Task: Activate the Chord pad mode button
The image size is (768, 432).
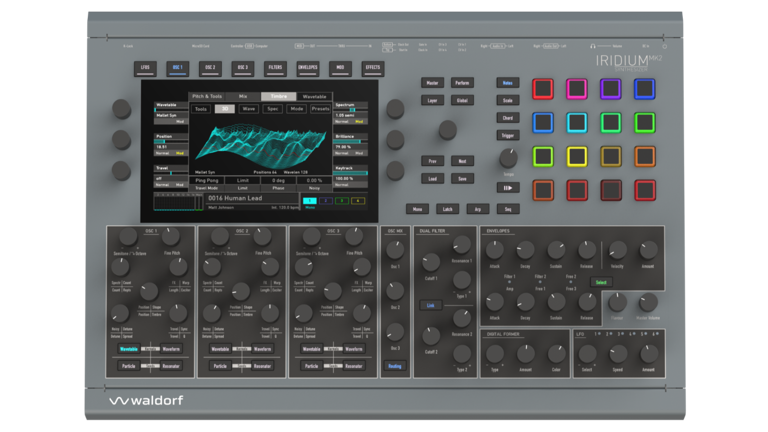Action: pos(507,118)
